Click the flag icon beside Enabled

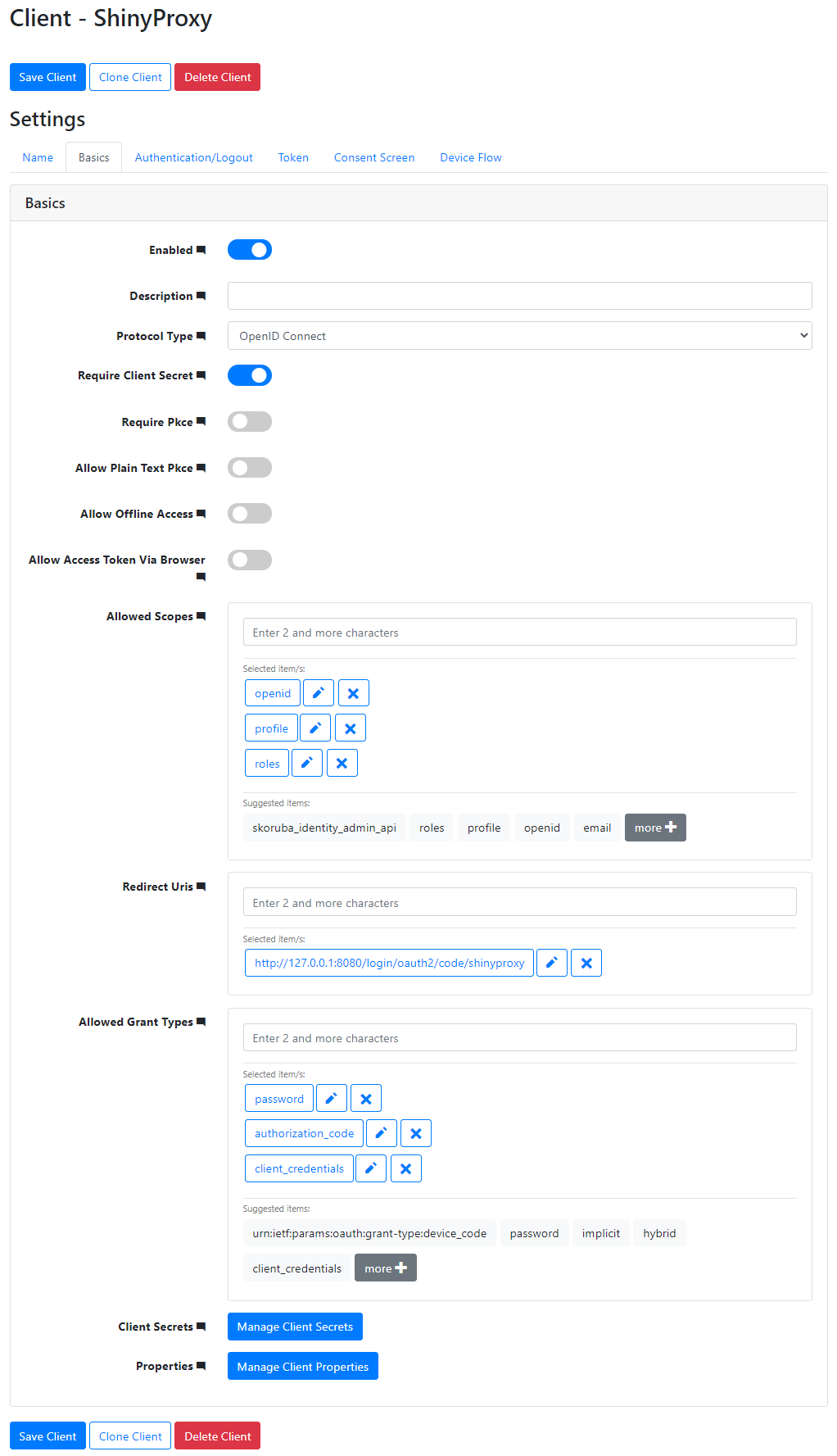click(x=202, y=250)
